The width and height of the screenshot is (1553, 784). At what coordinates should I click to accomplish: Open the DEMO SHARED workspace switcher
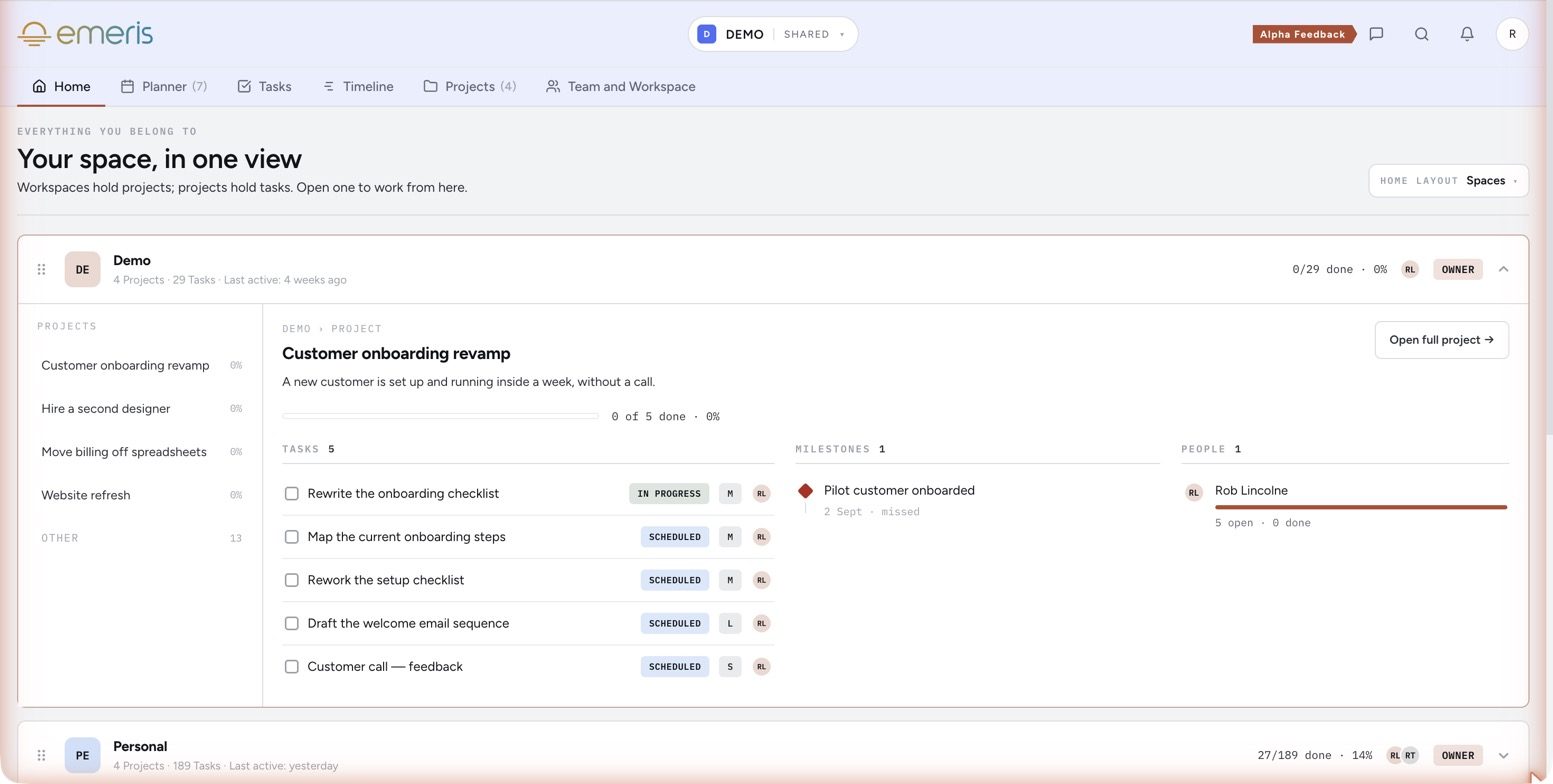[773, 34]
